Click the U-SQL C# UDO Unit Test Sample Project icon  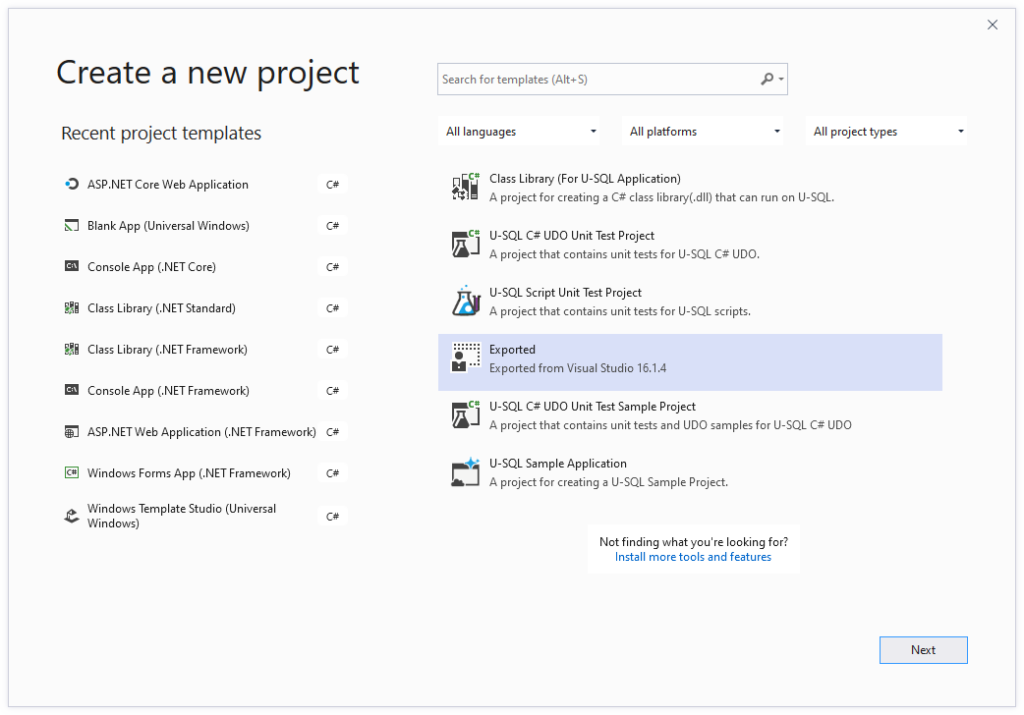[x=465, y=415]
